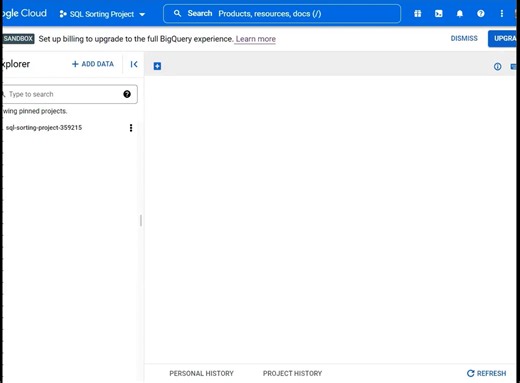The height and width of the screenshot is (383, 520).
Task: Open notifications bell
Action: 460,14
